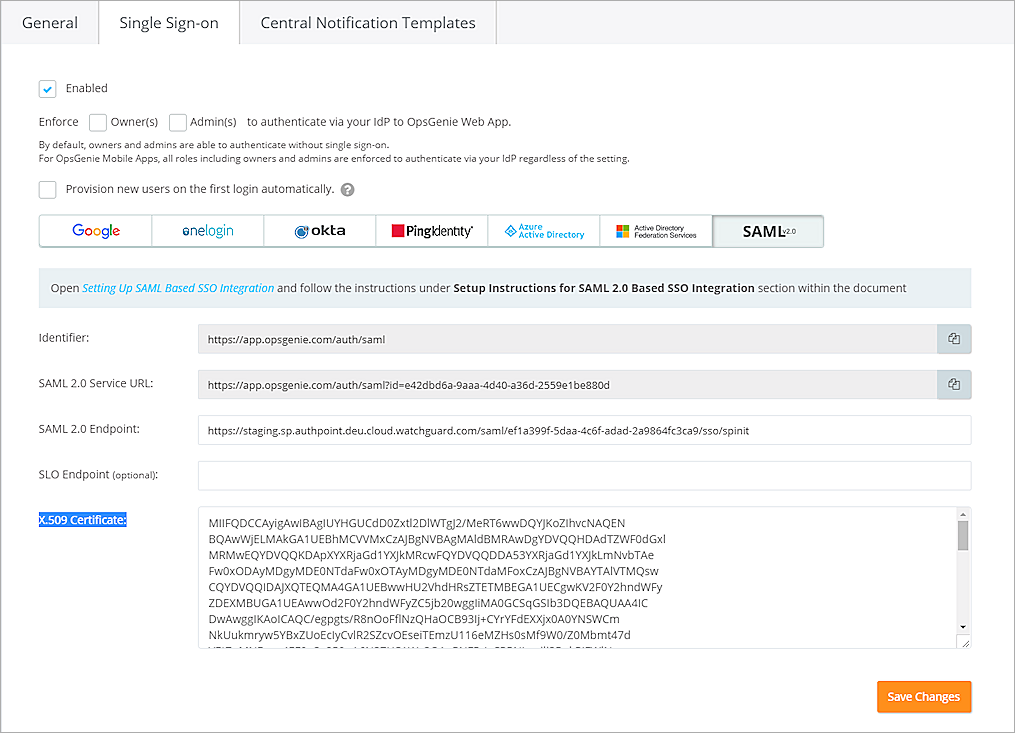Open the Central Notification Templates tab

pyautogui.click(x=367, y=22)
